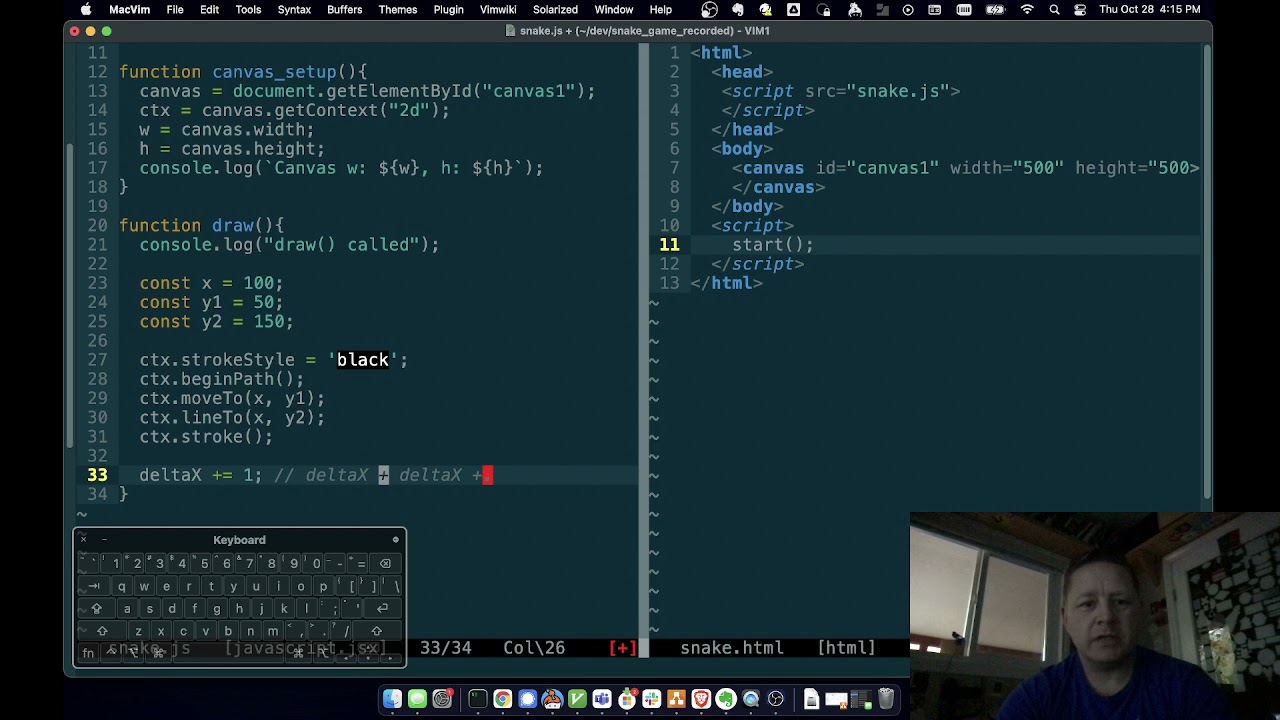Tap the caps lock key on Keyboard viewer
This screenshot has width=1280, height=720.
click(x=96, y=608)
